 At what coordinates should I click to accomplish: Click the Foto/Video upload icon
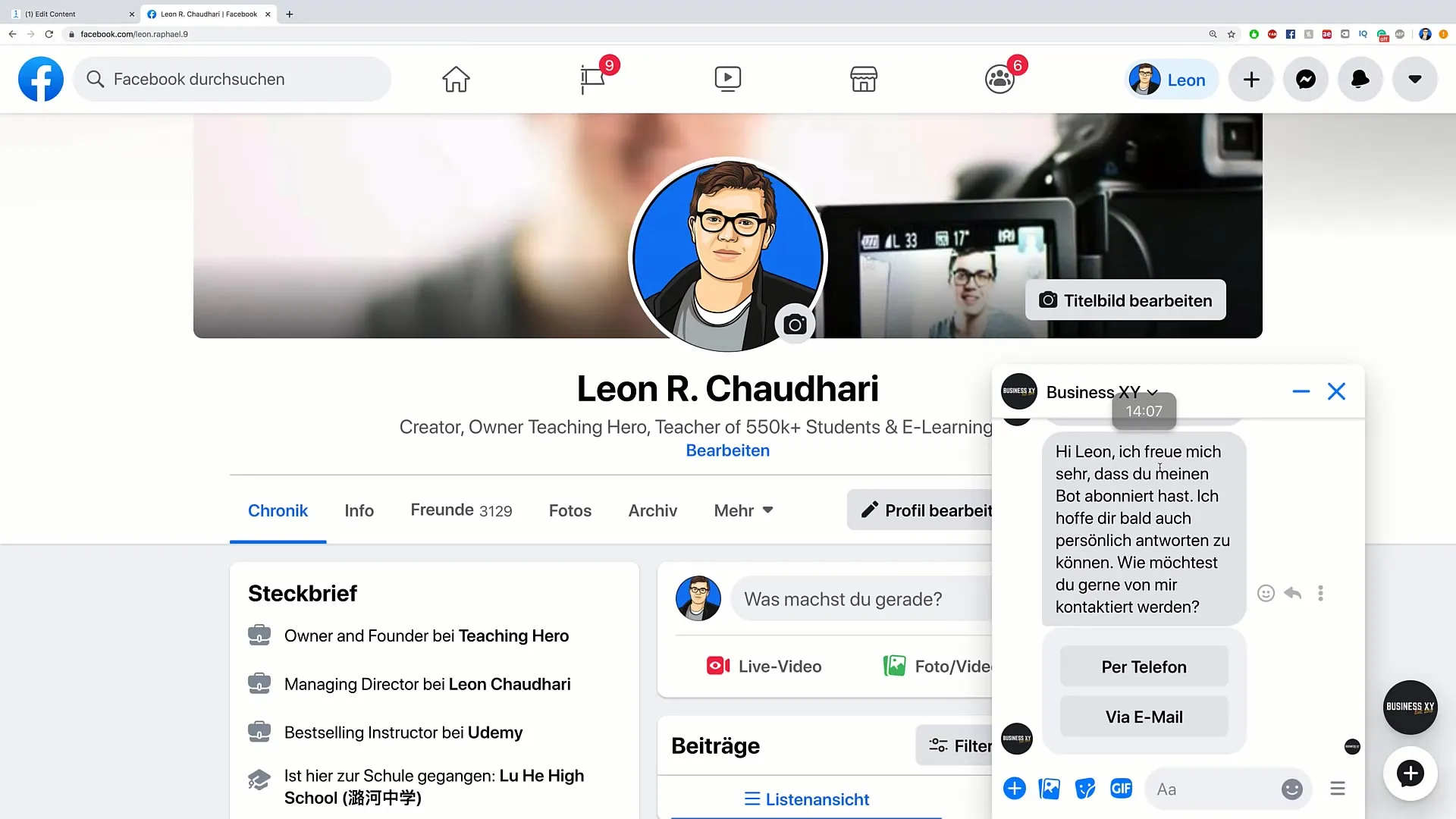[894, 666]
